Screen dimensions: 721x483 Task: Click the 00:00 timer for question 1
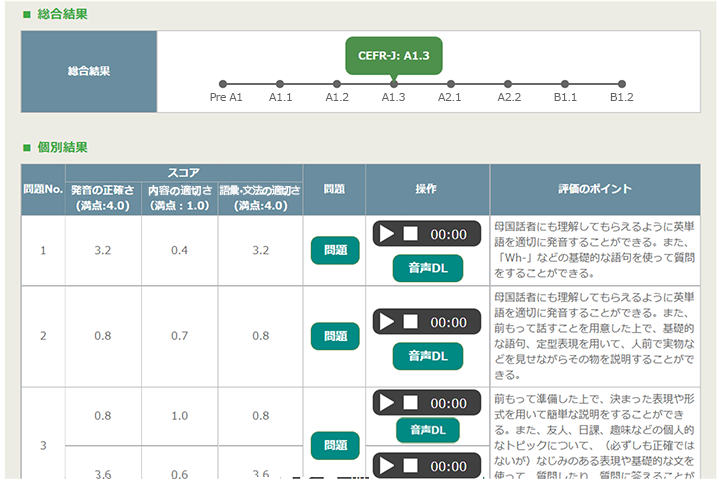[x=448, y=235]
